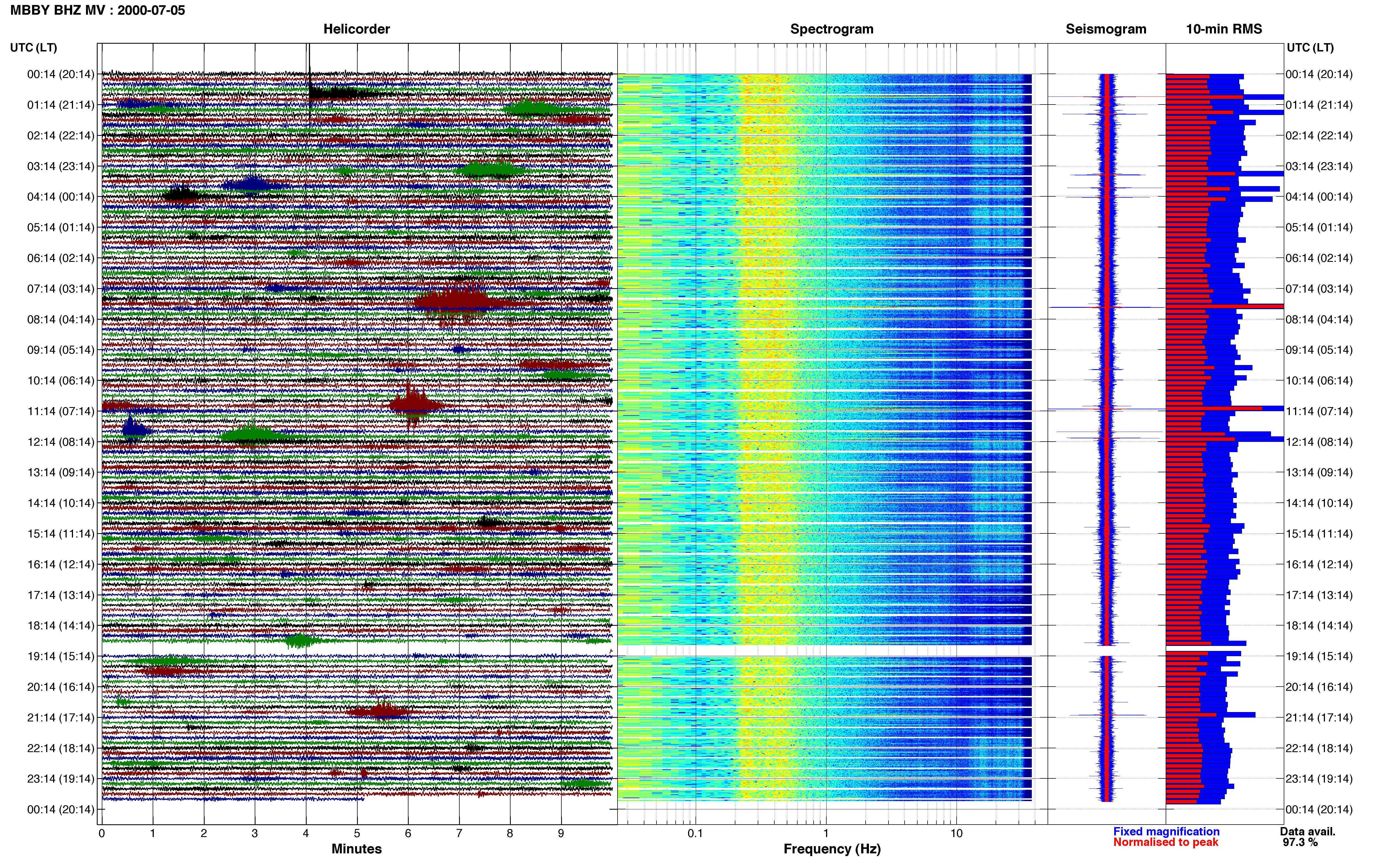Click left time label 02:14 (22:14)
The image size is (1388, 868).
pos(60,135)
